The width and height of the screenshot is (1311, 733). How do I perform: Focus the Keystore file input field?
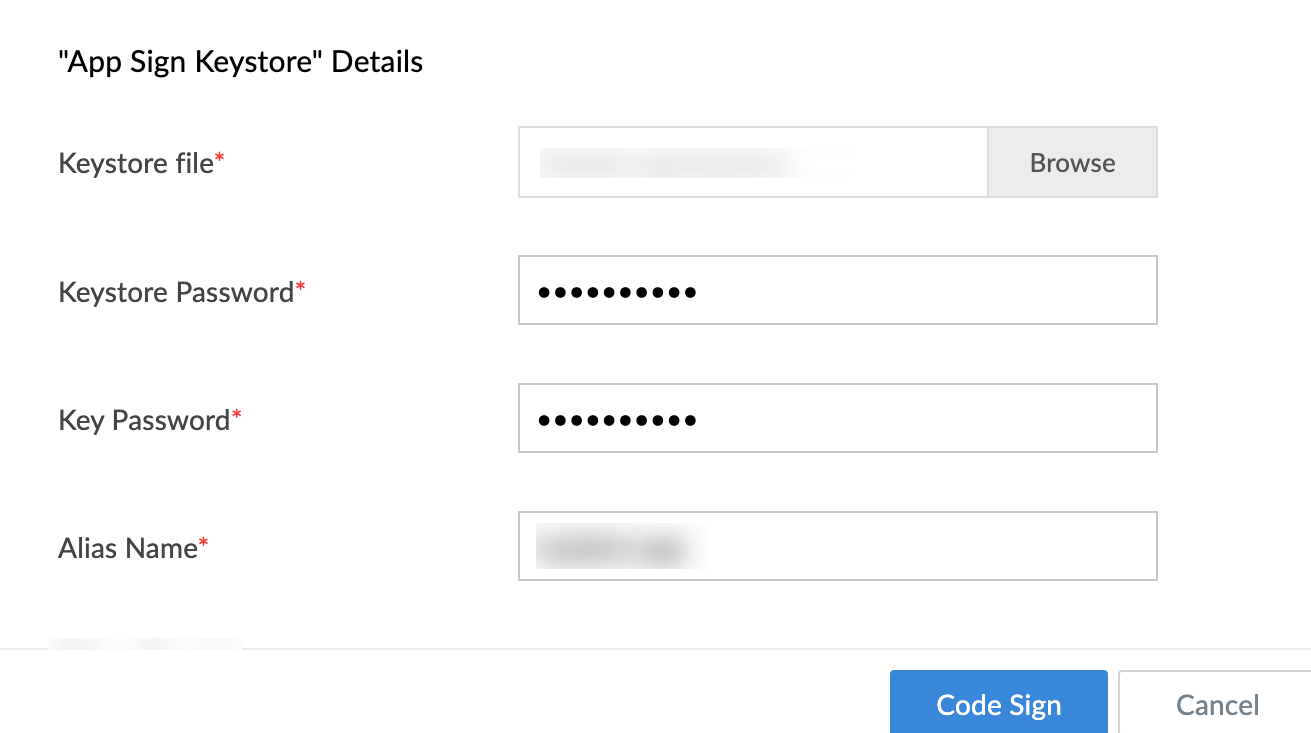pos(752,162)
